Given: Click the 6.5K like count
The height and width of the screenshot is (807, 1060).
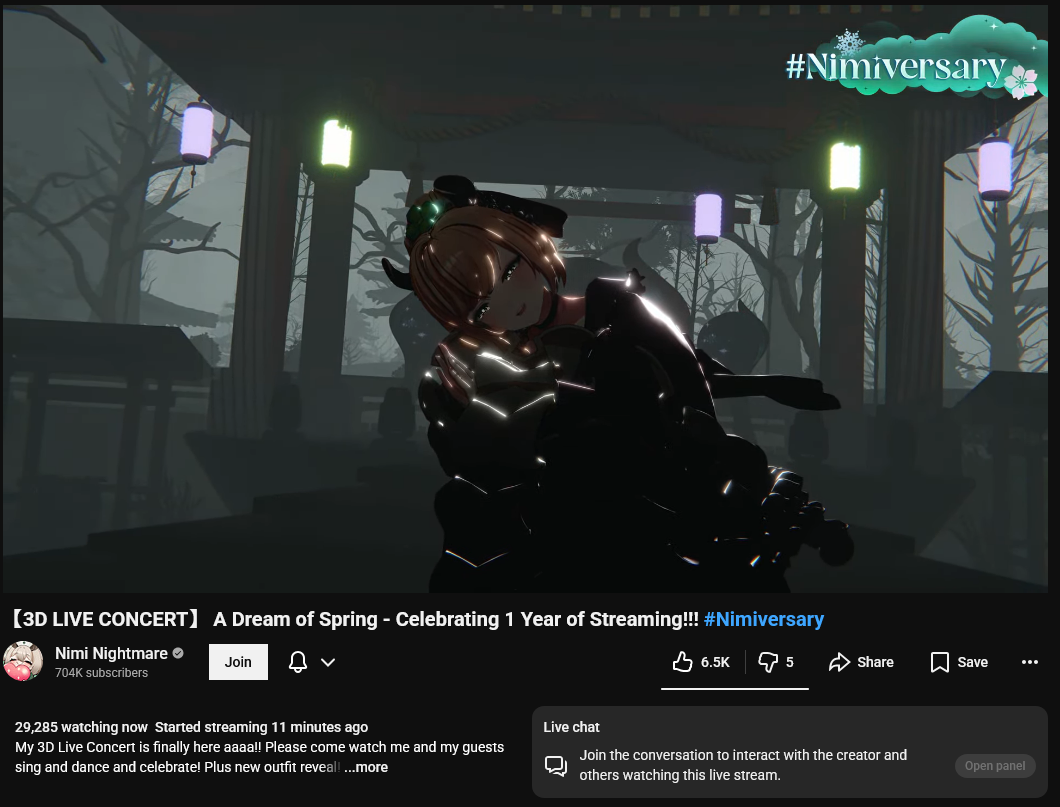Looking at the screenshot, I should [715, 662].
